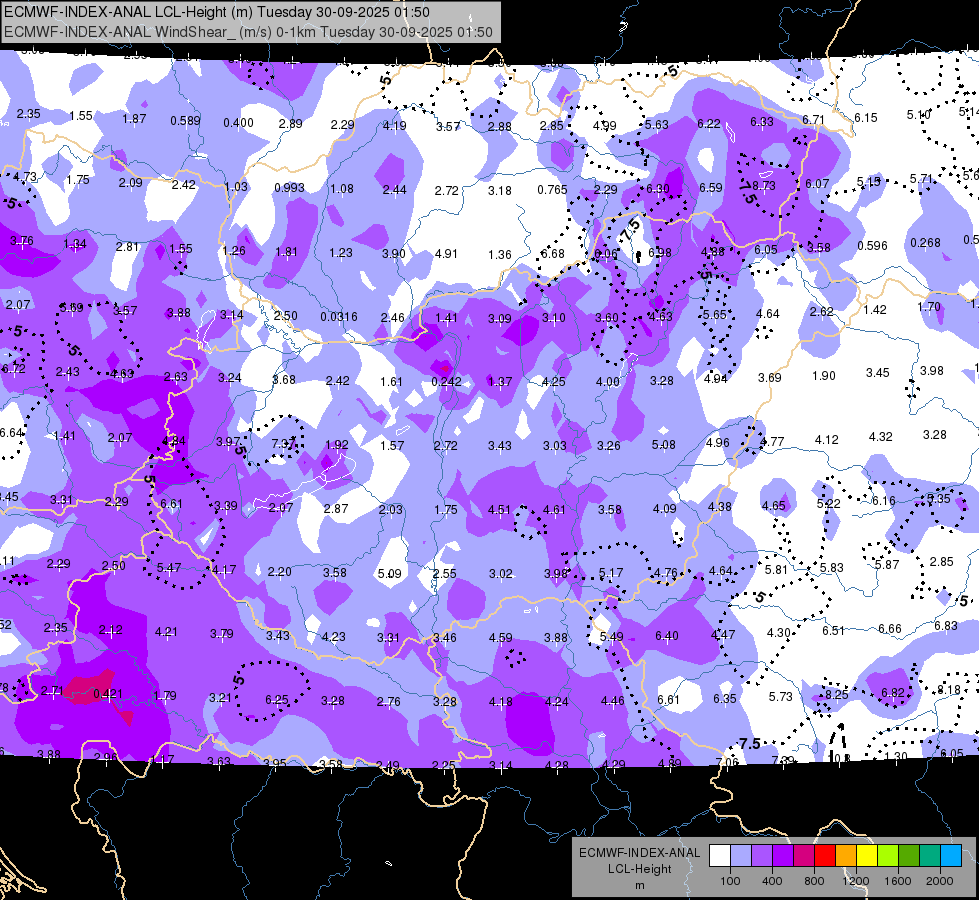Click the shear value '5.09'
The image size is (979, 900).
click(x=390, y=573)
